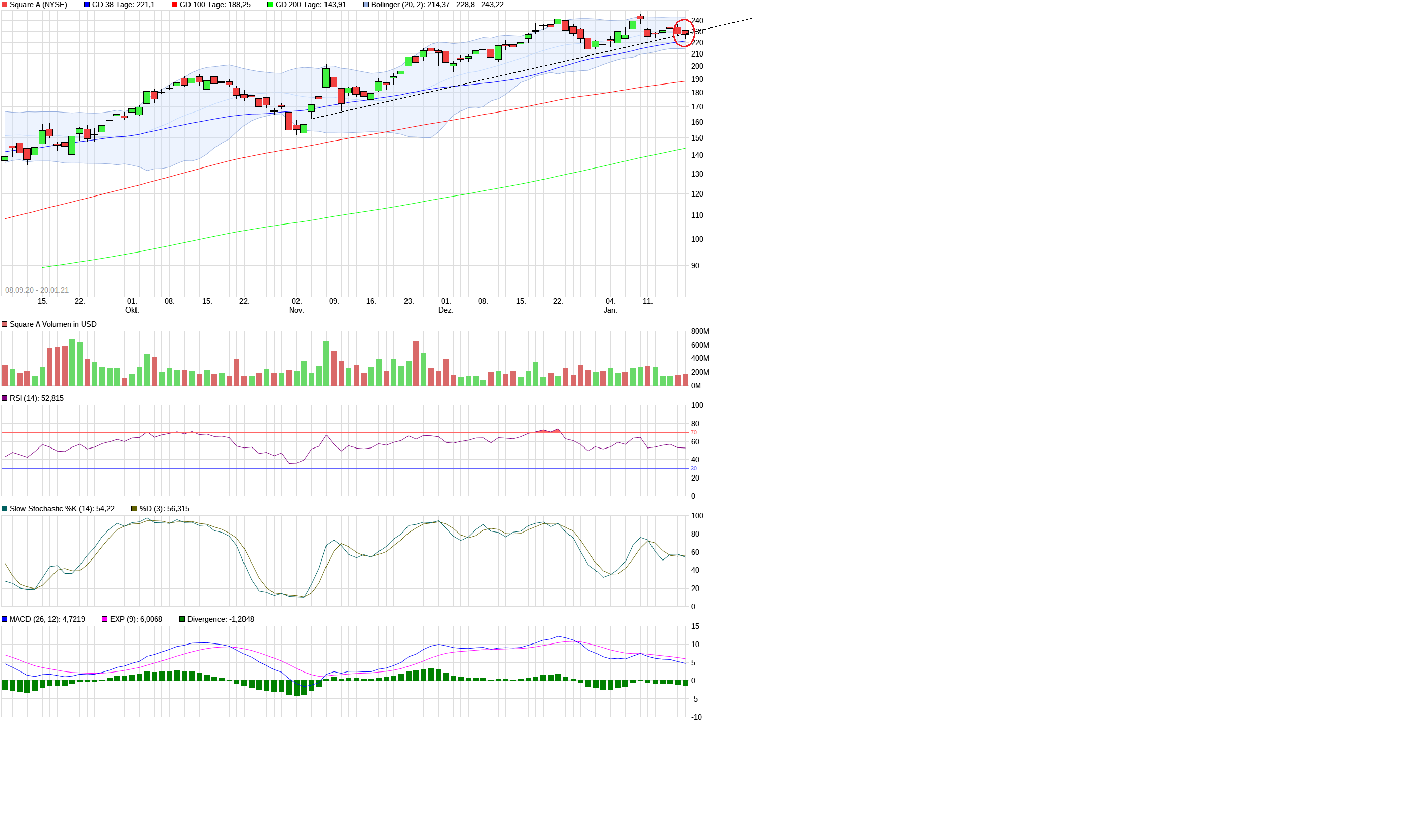Viewport: 1412px width, 840px height.
Task: Click the green GD 200 Tage legend square
Action: (x=270, y=5)
